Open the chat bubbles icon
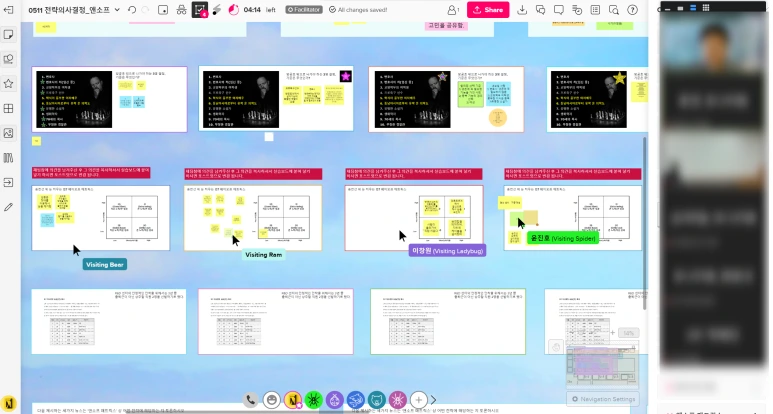The height and width of the screenshot is (414, 773). pyautogui.click(x=540, y=10)
